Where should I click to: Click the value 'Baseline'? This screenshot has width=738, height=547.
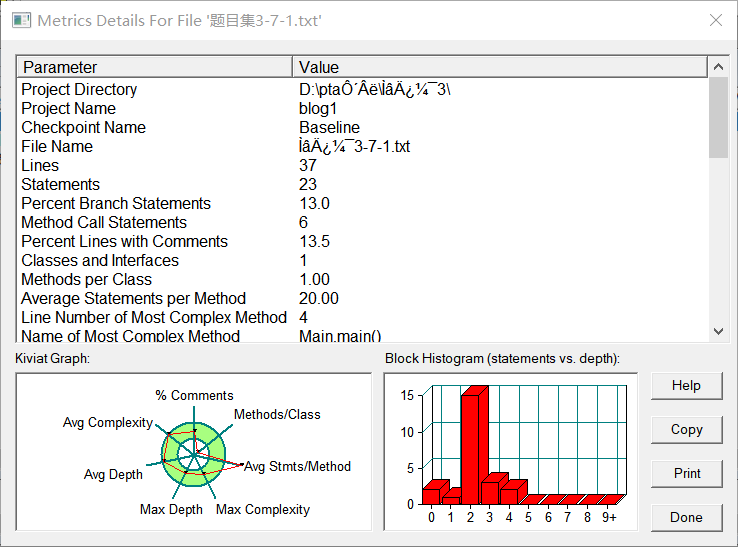[x=329, y=127]
